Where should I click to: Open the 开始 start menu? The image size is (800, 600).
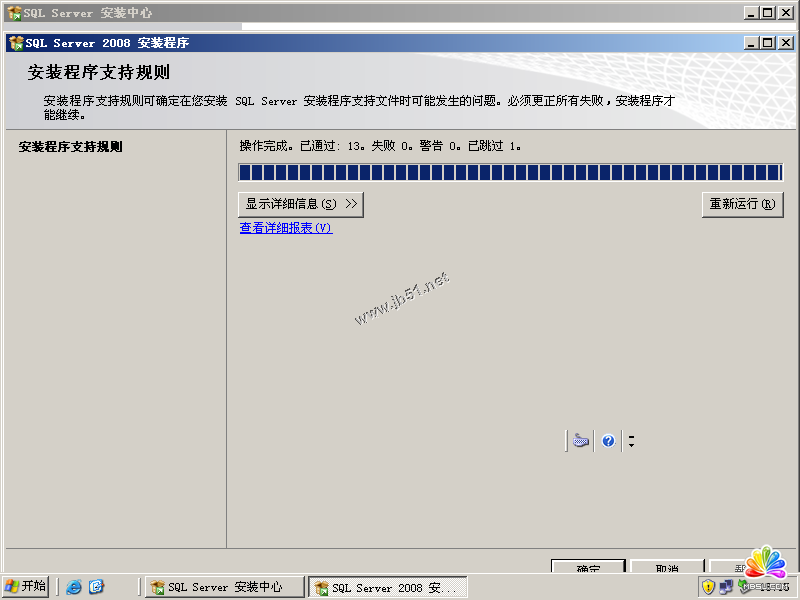[x=26, y=586]
